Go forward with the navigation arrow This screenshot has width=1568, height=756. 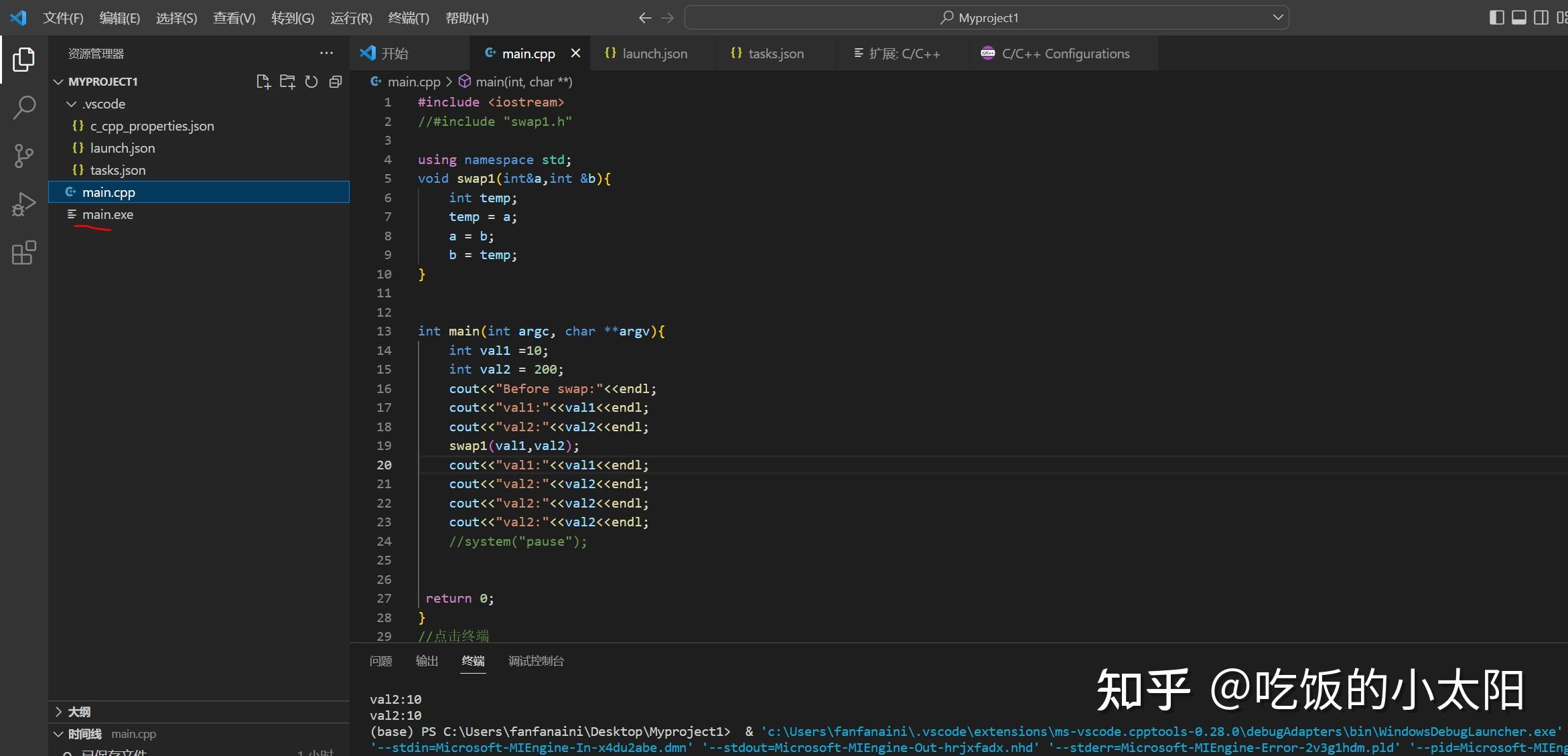[667, 18]
